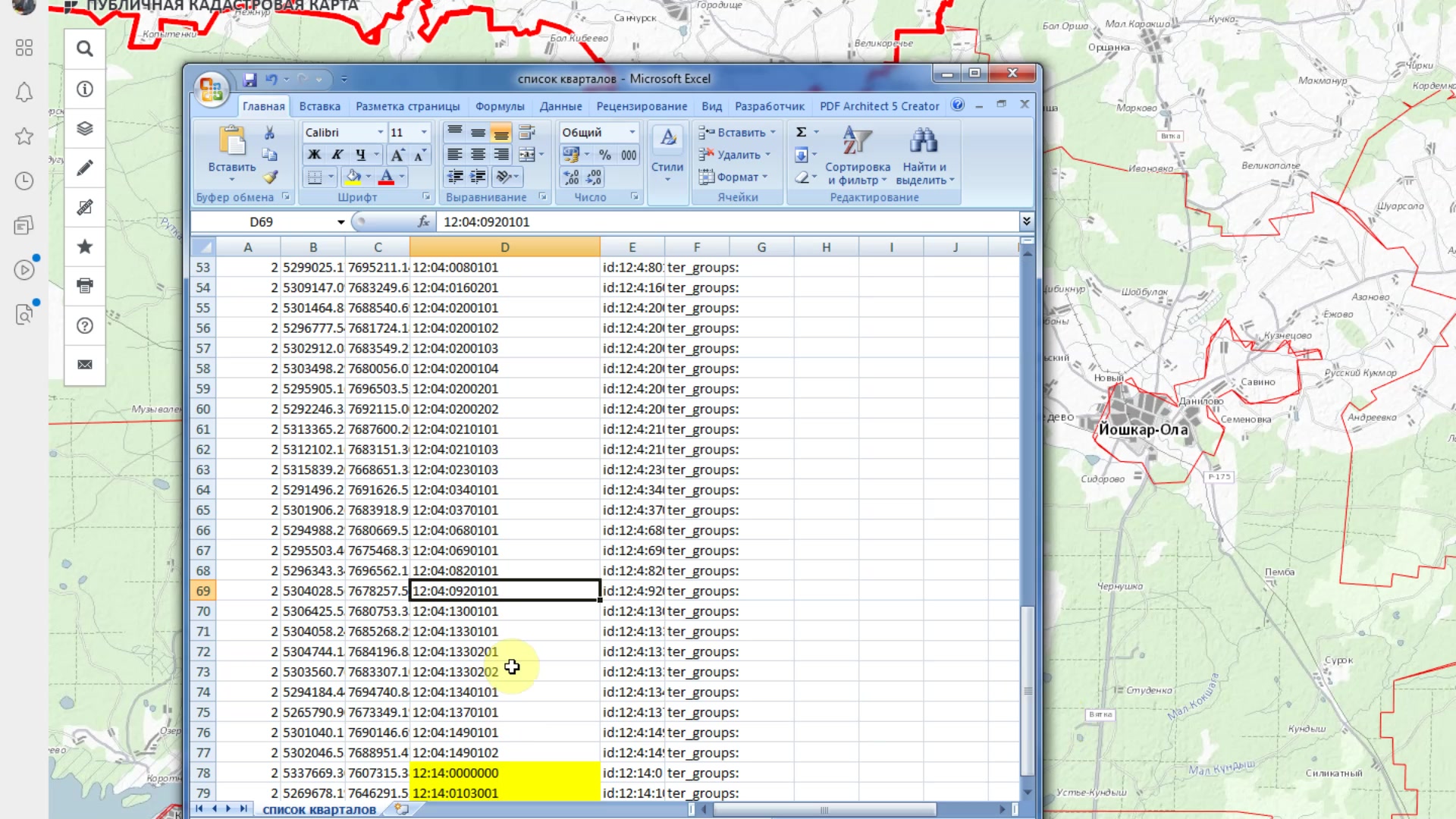Increase font size with the large A icon
The image size is (1456, 819).
(x=397, y=155)
